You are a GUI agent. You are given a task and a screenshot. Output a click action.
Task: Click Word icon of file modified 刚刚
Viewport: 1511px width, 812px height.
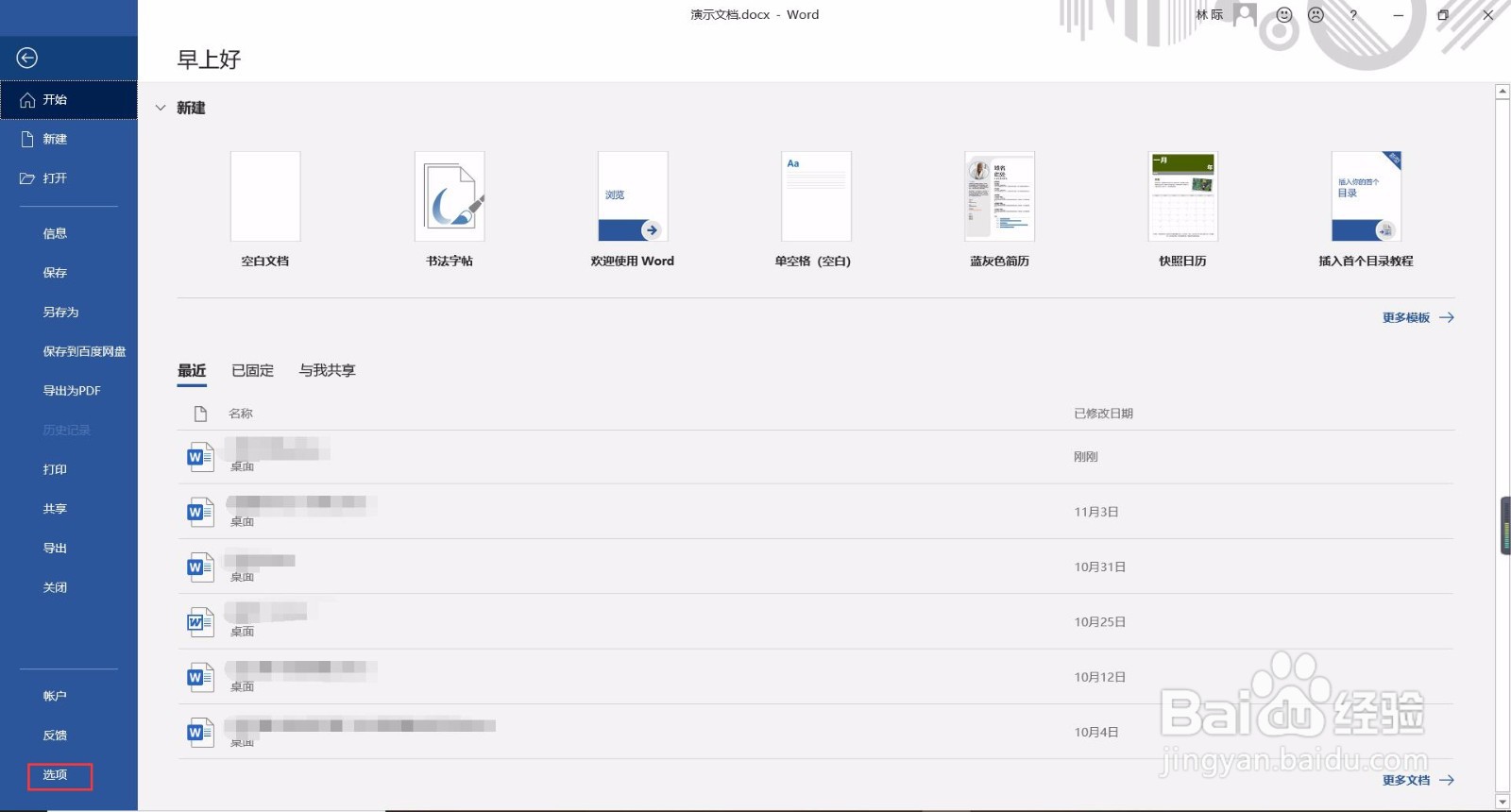200,457
